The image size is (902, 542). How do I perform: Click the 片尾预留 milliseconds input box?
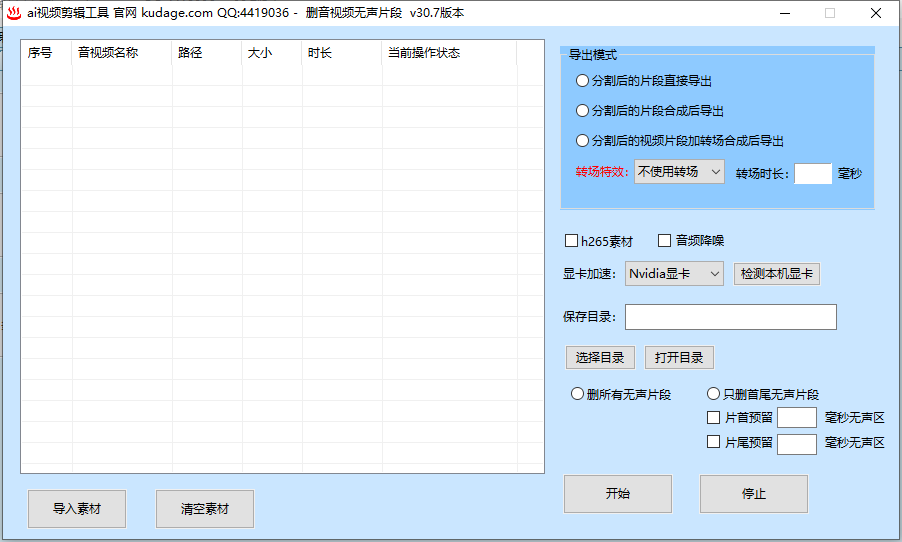(x=797, y=444)
